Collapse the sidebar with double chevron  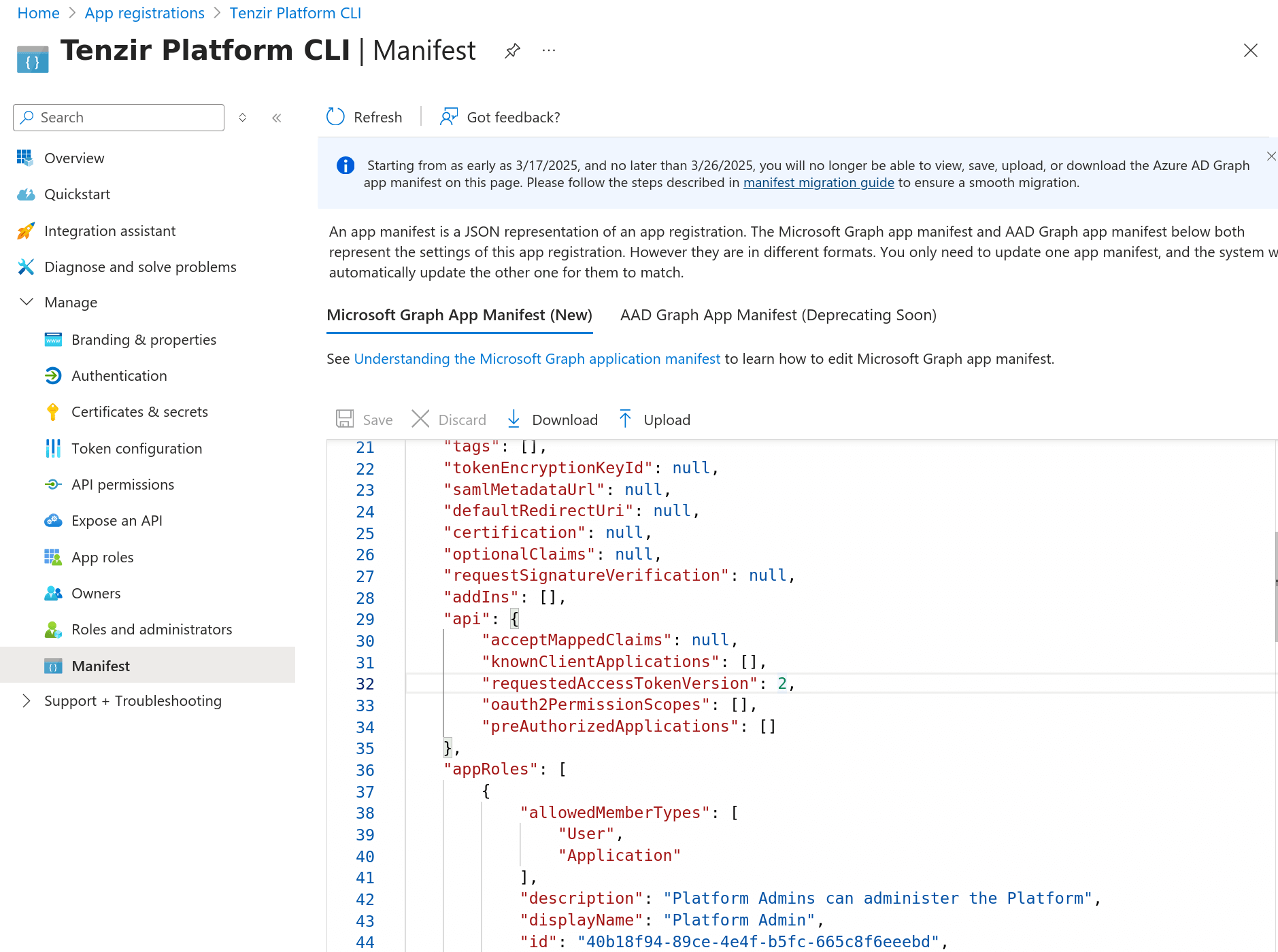pos(277,118)
